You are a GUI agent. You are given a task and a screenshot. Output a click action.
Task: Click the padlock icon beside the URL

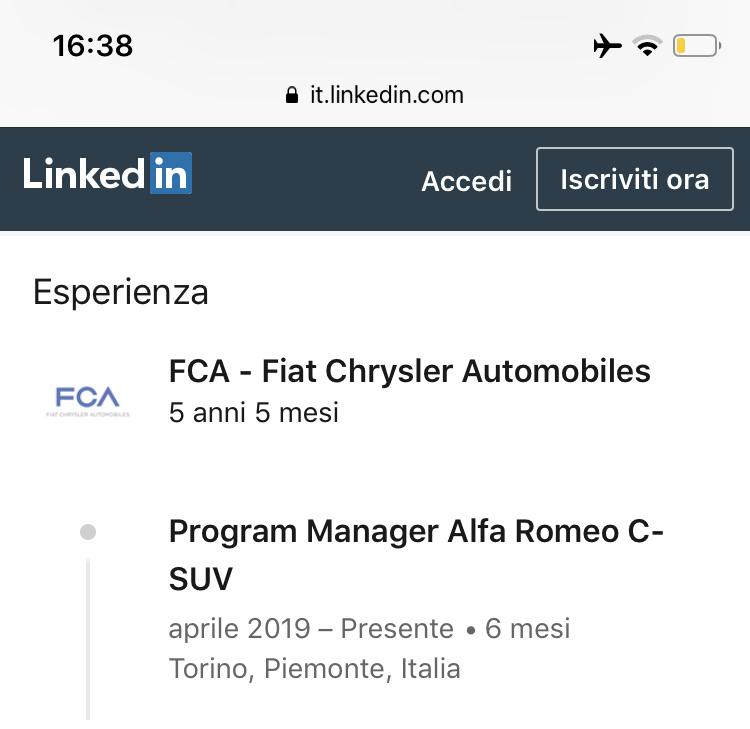pyautogui.click(x=292, y=96)
